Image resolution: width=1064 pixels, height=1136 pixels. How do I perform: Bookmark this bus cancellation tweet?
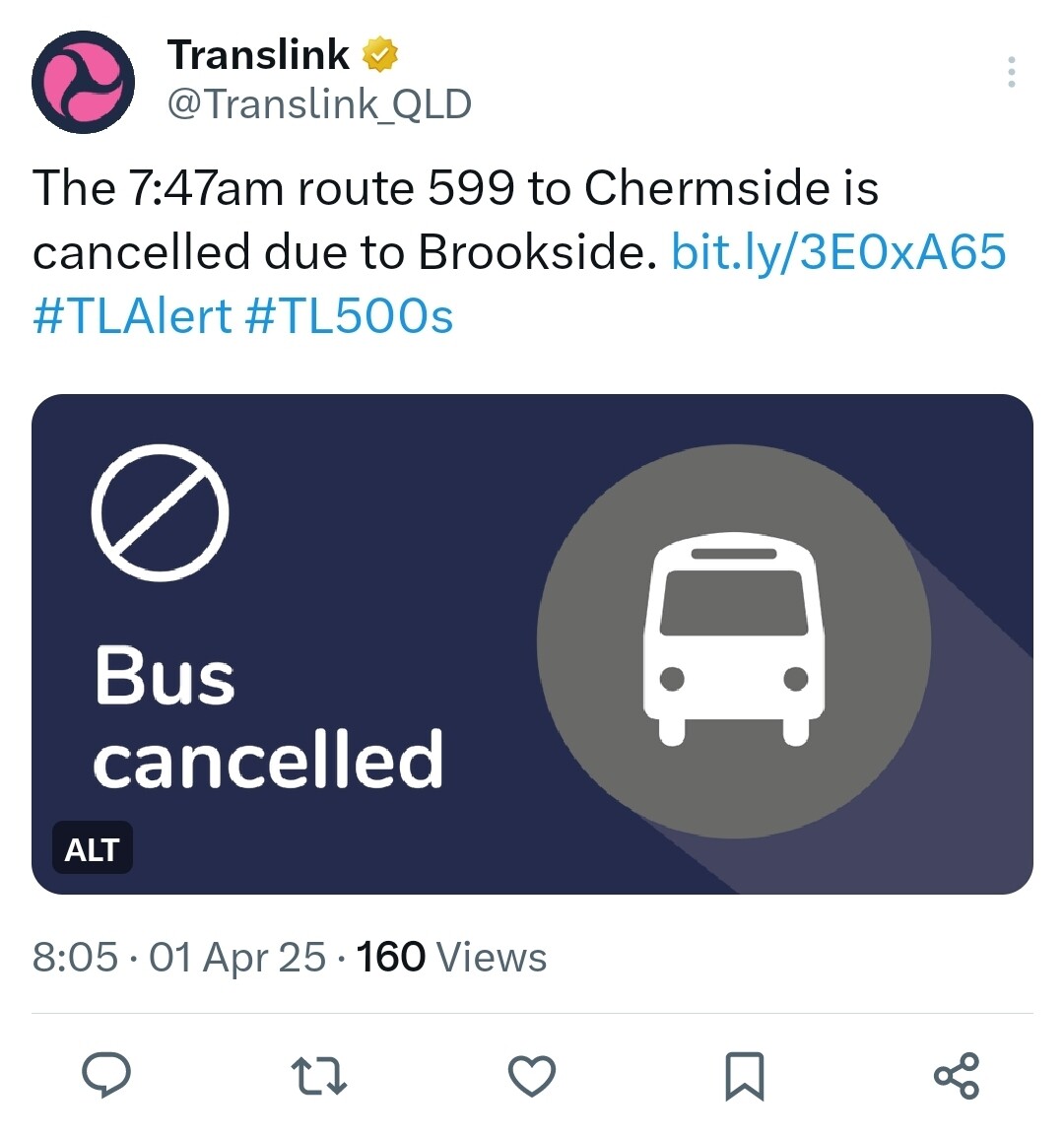[x=744, y=1076]
